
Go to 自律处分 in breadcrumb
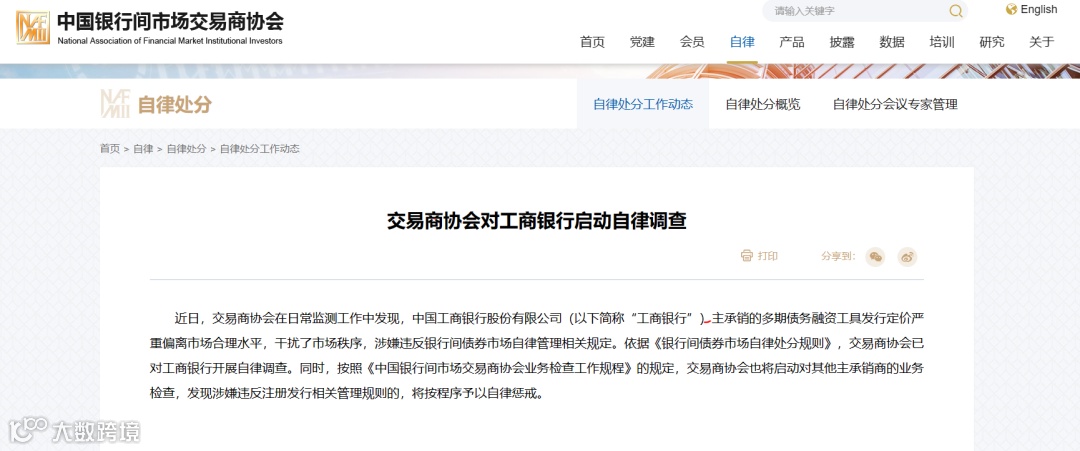(x=187, y=149)
